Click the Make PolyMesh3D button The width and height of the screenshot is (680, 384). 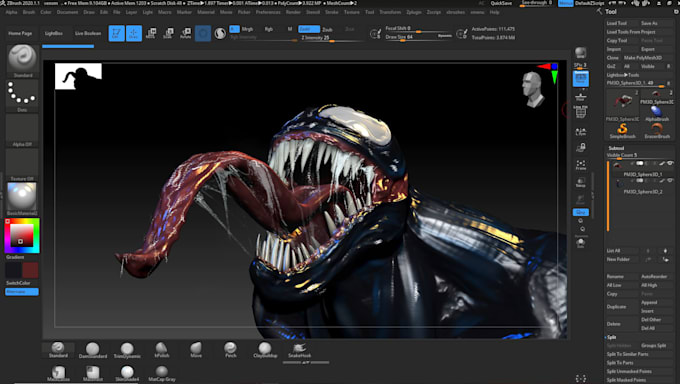point(643,57)
